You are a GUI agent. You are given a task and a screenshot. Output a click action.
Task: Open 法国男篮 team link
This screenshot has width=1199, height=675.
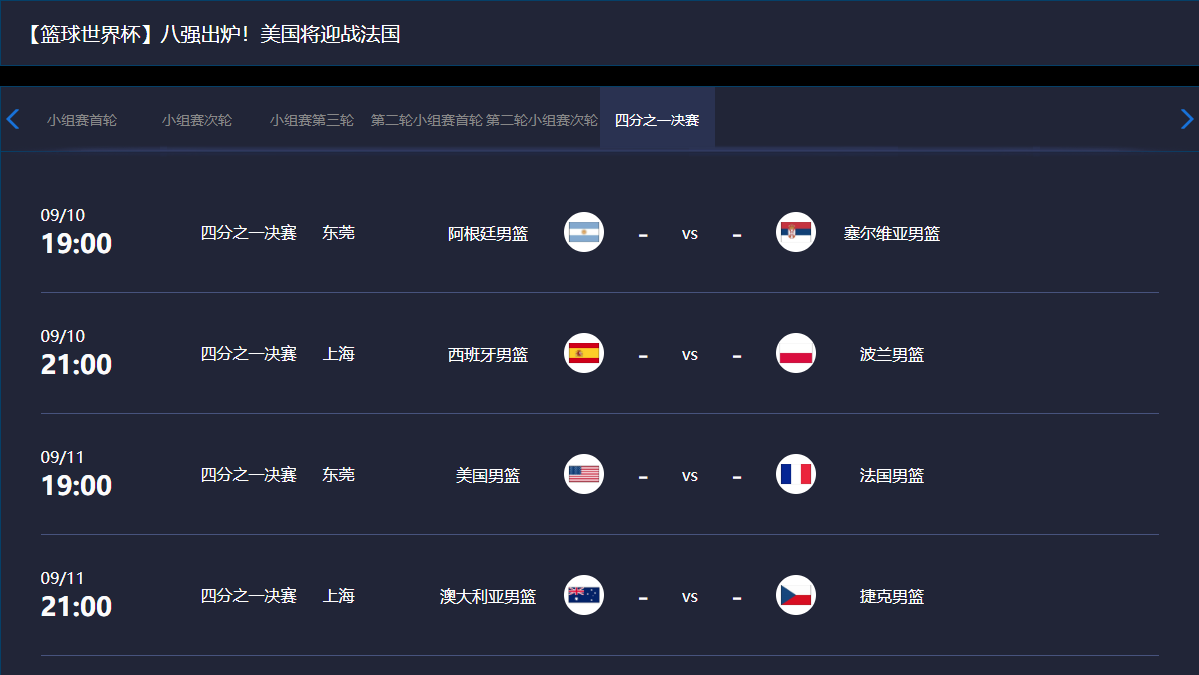[x=892, y=475]
